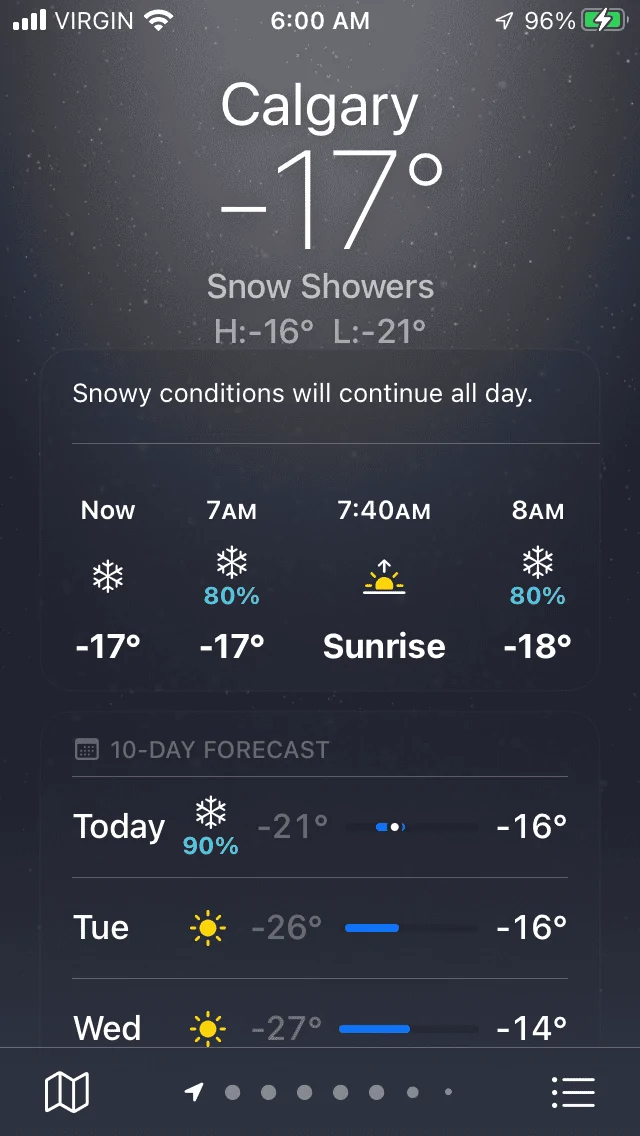Tap the calendar icon beside 10-Day Forecast
This screenshot has height=1136, width=640.
pos(87,749)
